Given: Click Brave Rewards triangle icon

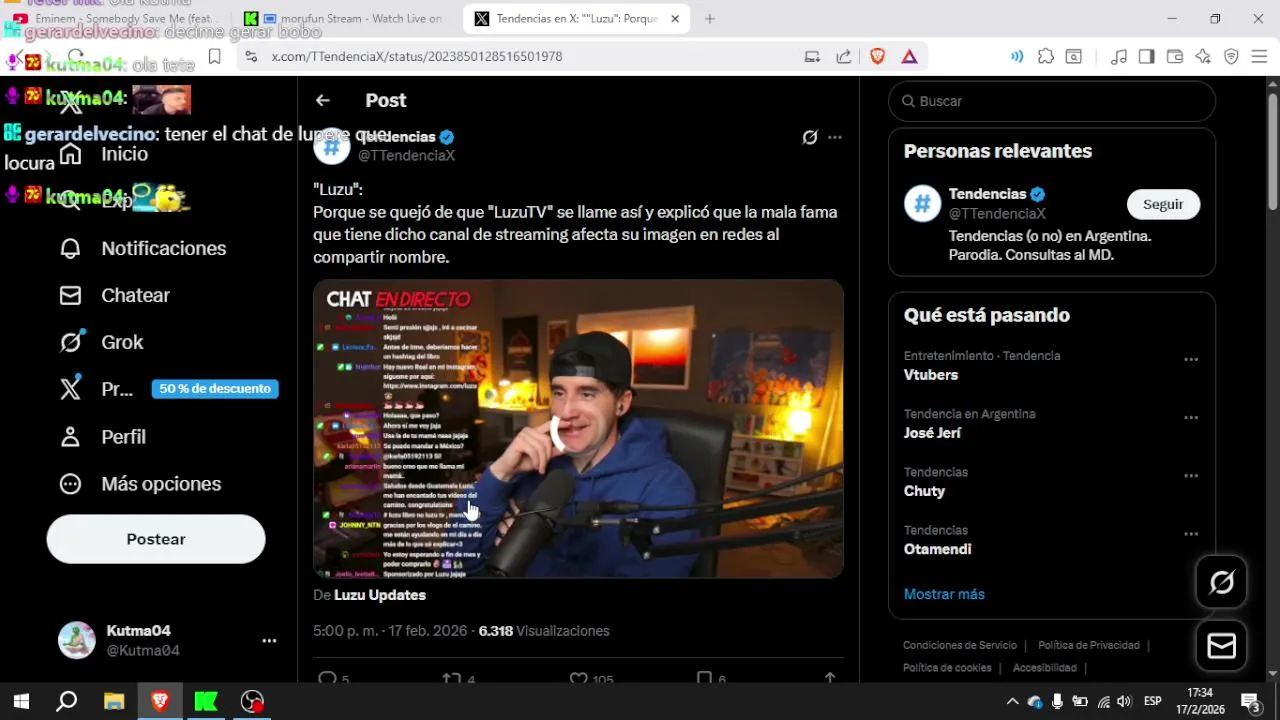Looking at the screenshot, I should pyautogui.click(x=909, y=57).
